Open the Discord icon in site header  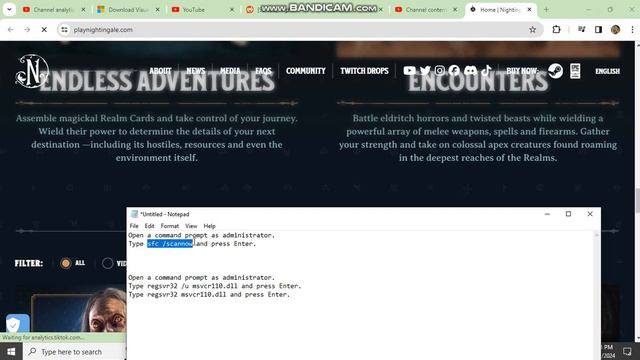tap(470, 71)
